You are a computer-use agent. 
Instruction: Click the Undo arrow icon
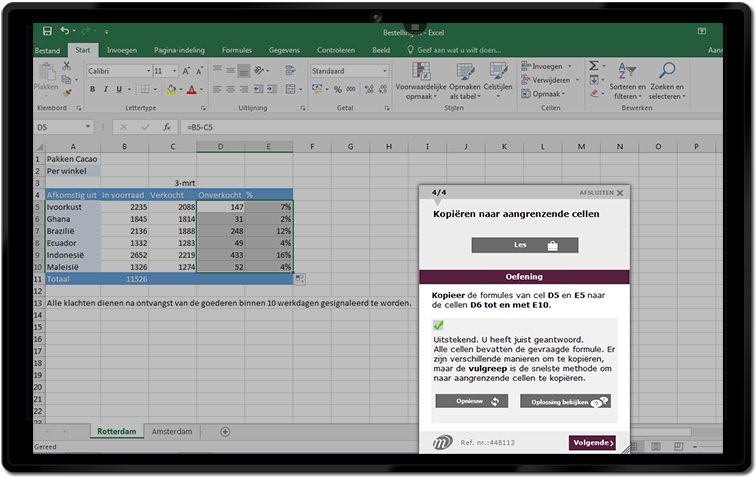65,32
